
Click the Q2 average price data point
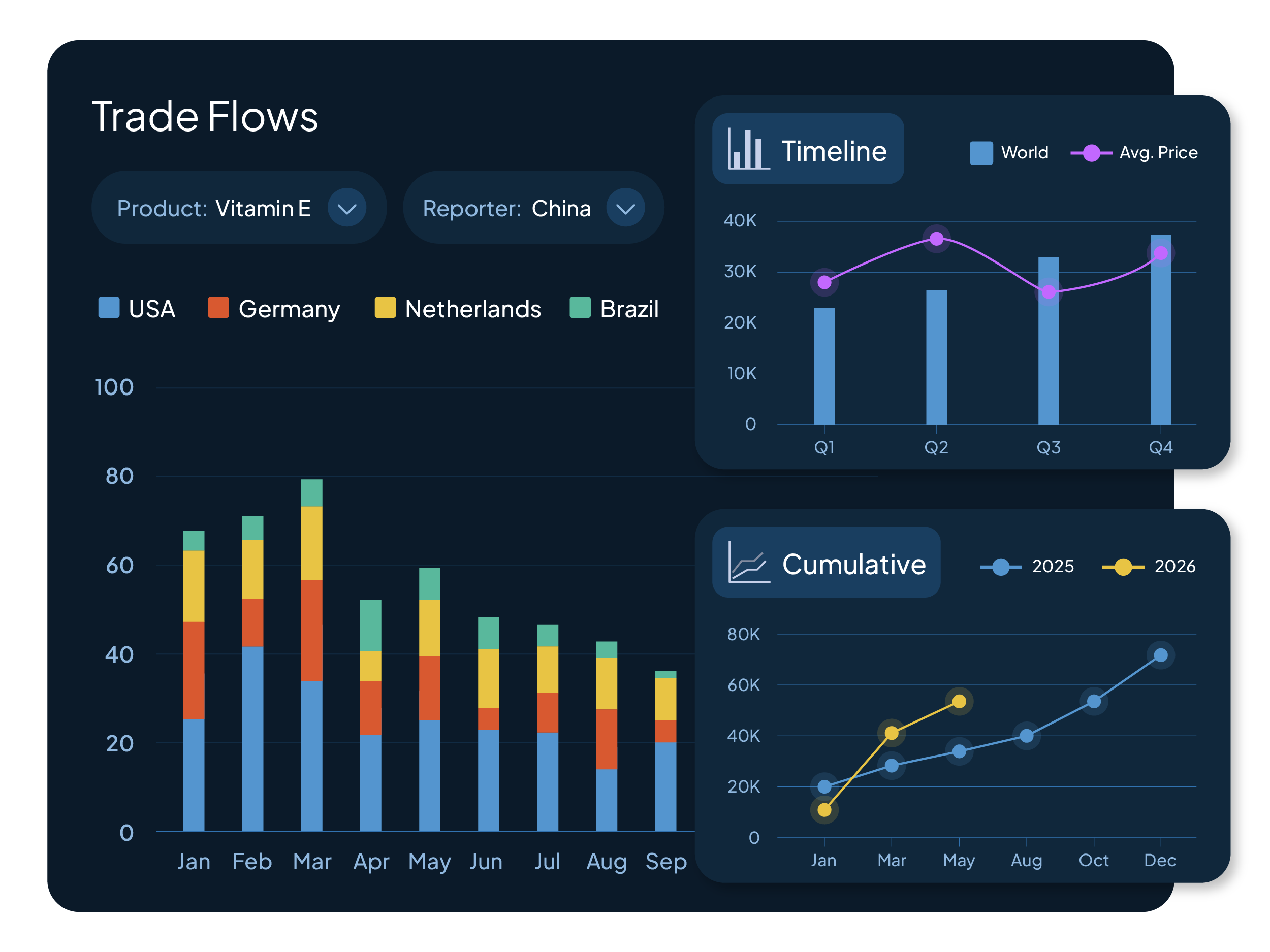[936, 238]
